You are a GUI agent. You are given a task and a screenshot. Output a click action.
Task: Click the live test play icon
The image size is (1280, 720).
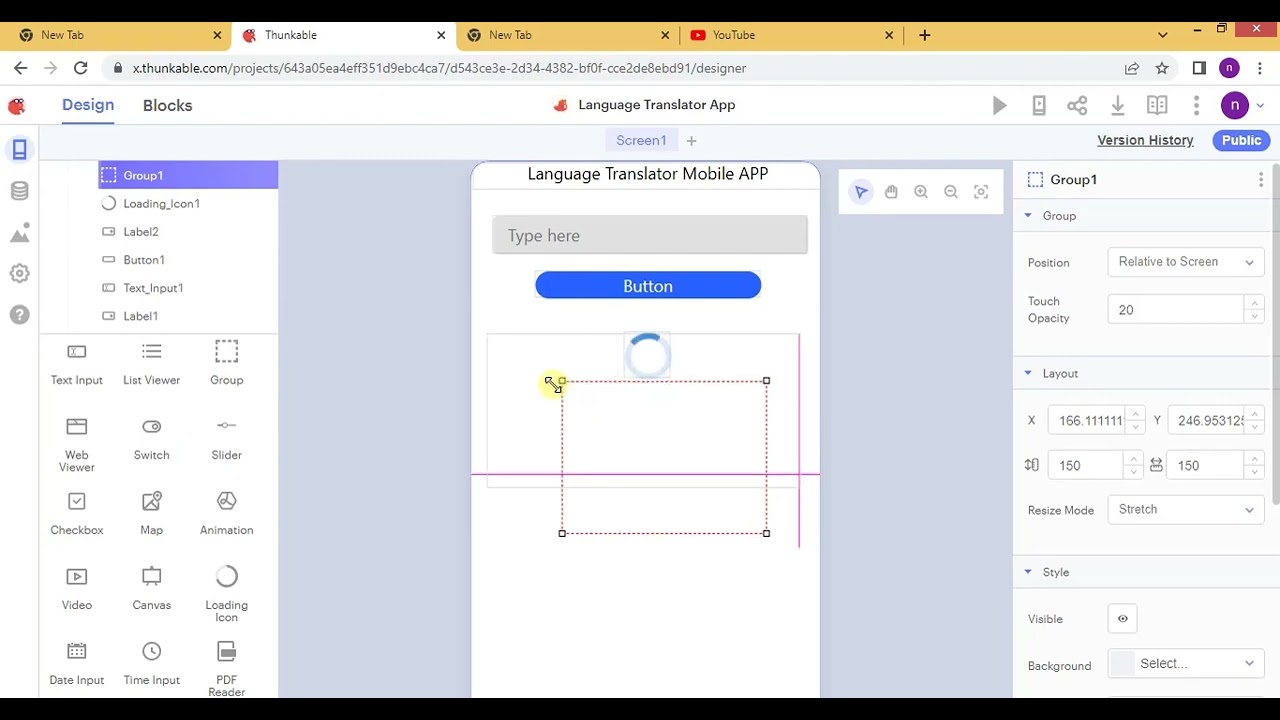999,105
